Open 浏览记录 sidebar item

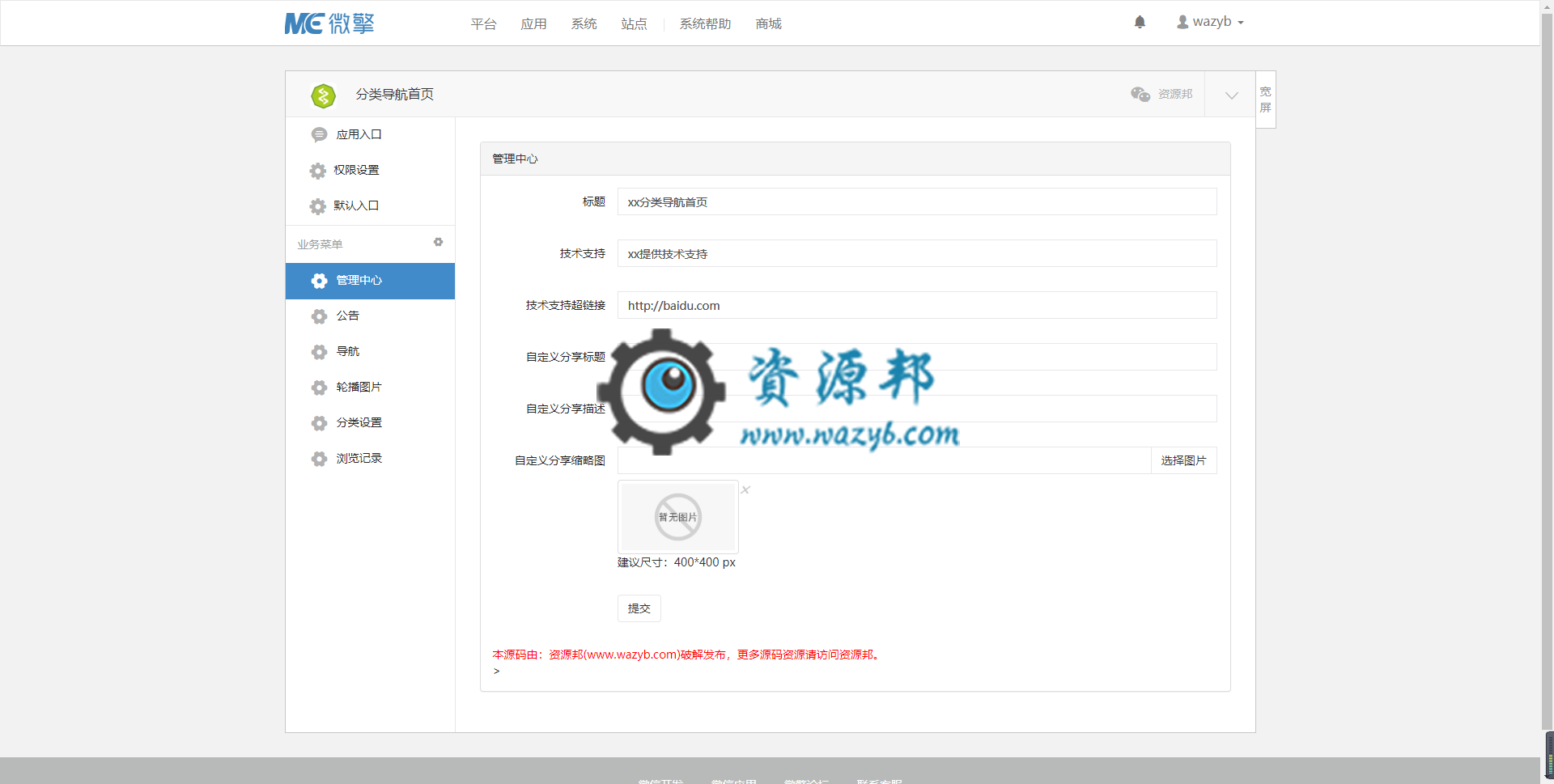point(370,459)
